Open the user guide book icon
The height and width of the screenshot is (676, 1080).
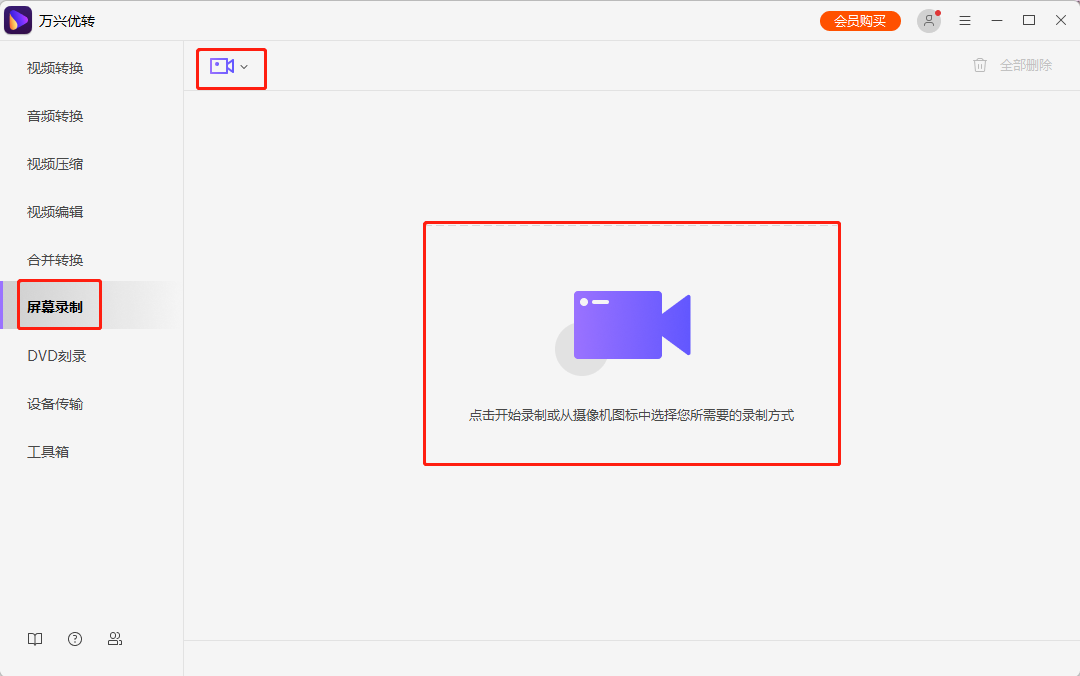point(35,639)
